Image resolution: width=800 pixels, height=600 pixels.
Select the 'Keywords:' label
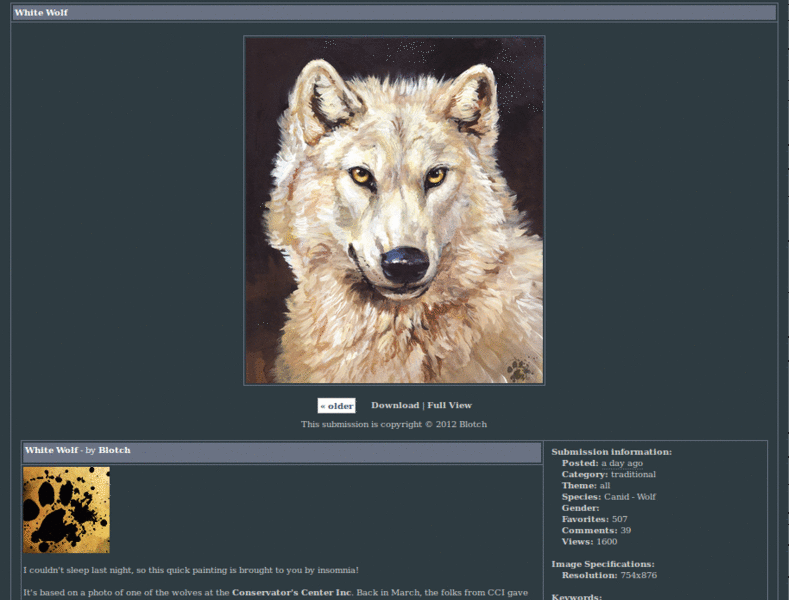577,596
